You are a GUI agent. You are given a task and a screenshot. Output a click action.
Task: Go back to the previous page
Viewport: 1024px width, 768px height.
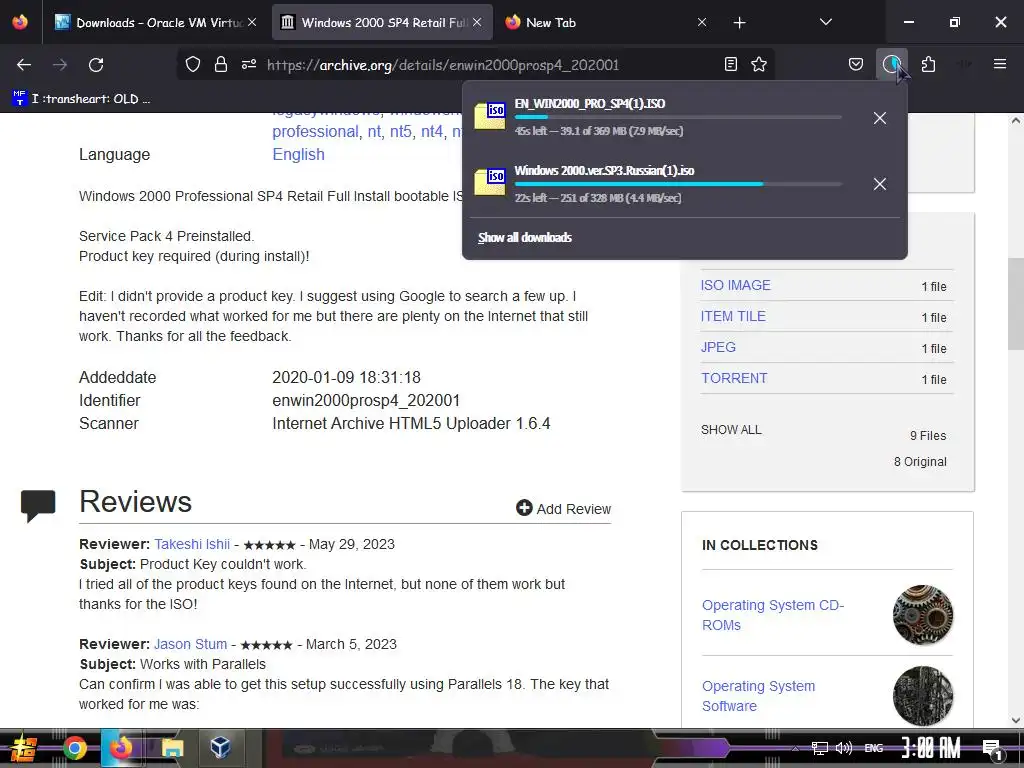click(x=24, y=65)
